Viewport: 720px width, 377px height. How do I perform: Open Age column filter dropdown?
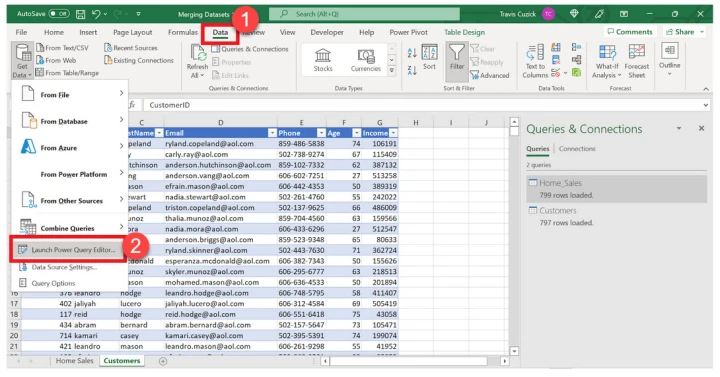coord(356,133)
